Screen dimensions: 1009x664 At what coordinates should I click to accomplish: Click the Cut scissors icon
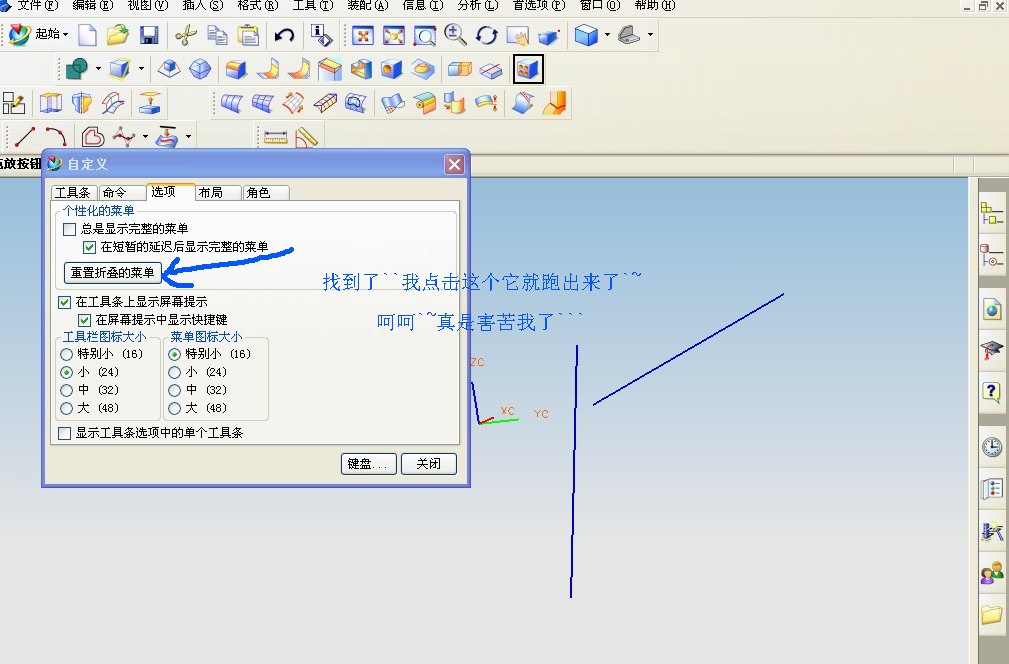pos(186,35)
